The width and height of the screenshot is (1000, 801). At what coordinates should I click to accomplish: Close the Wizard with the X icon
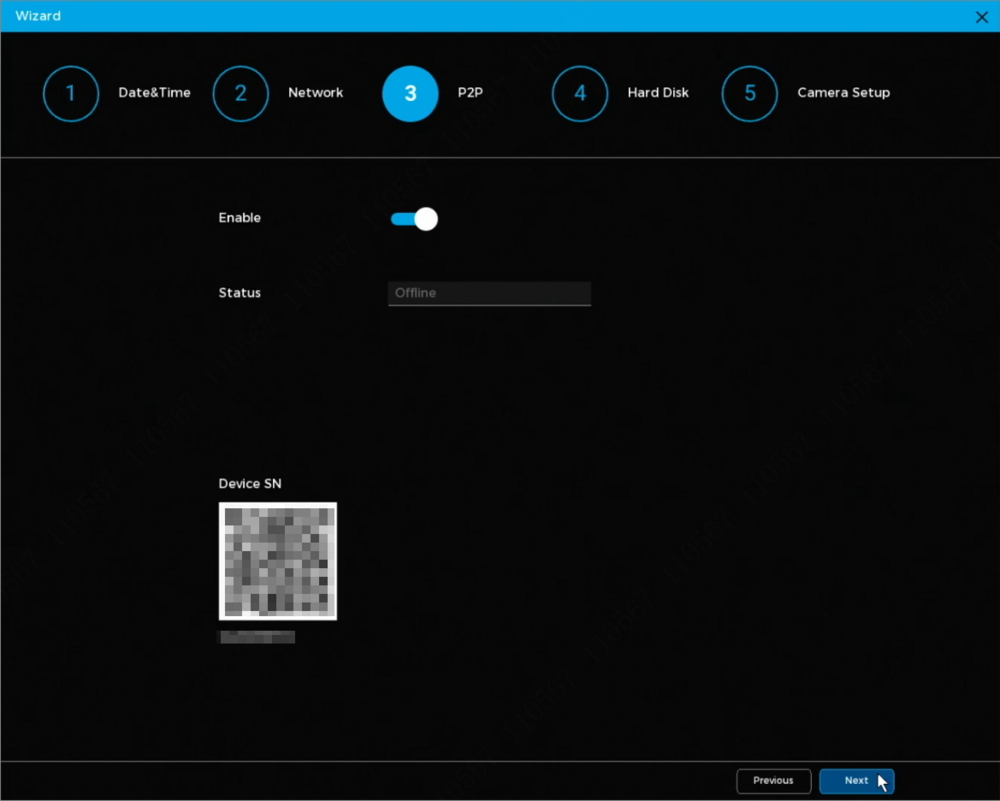click(981, 17)
